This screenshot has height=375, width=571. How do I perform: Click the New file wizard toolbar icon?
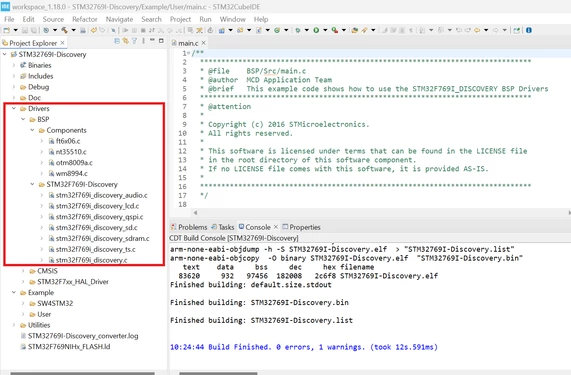click(x=6, y=30)
